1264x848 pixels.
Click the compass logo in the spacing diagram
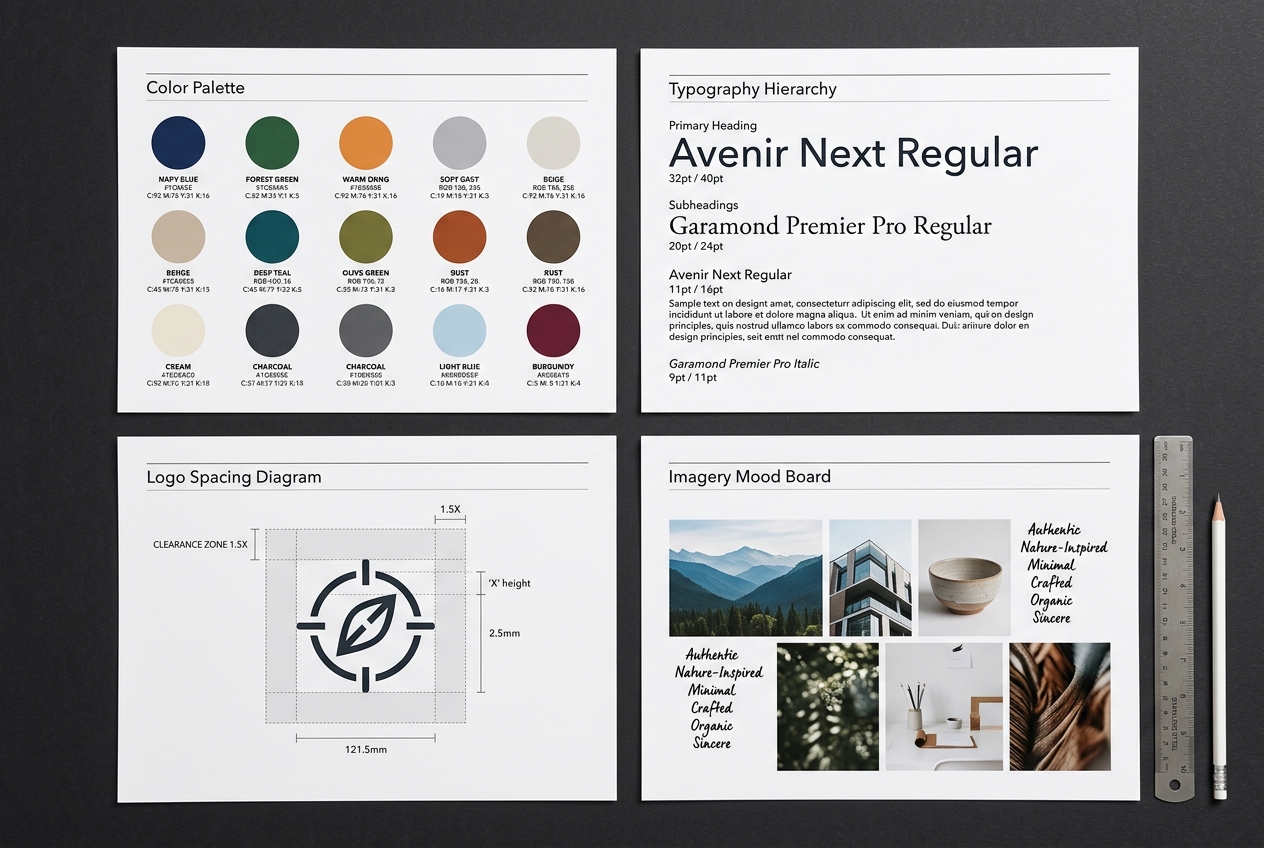[x=365, y=628]
